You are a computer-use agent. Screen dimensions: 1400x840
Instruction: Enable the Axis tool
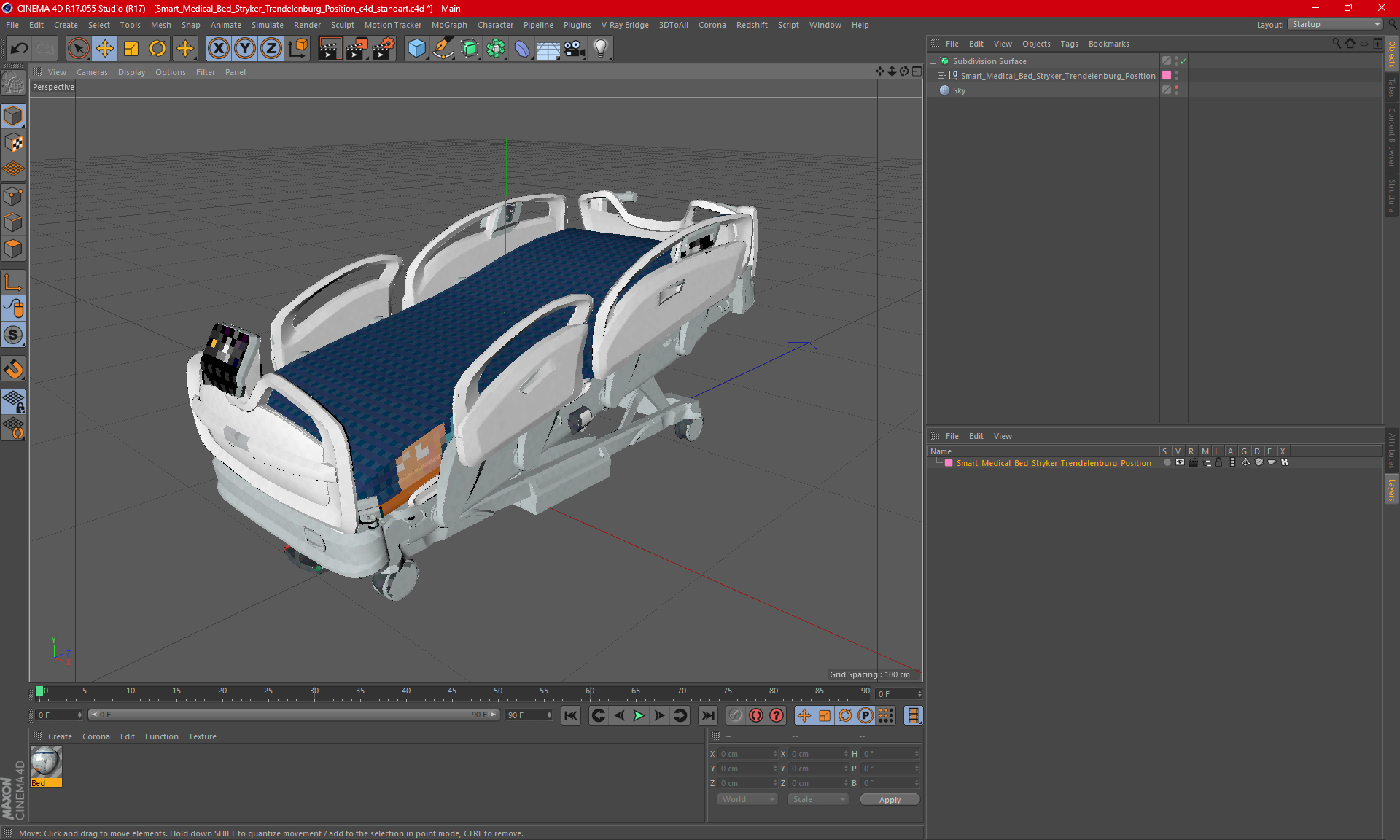tap(13, 282)
